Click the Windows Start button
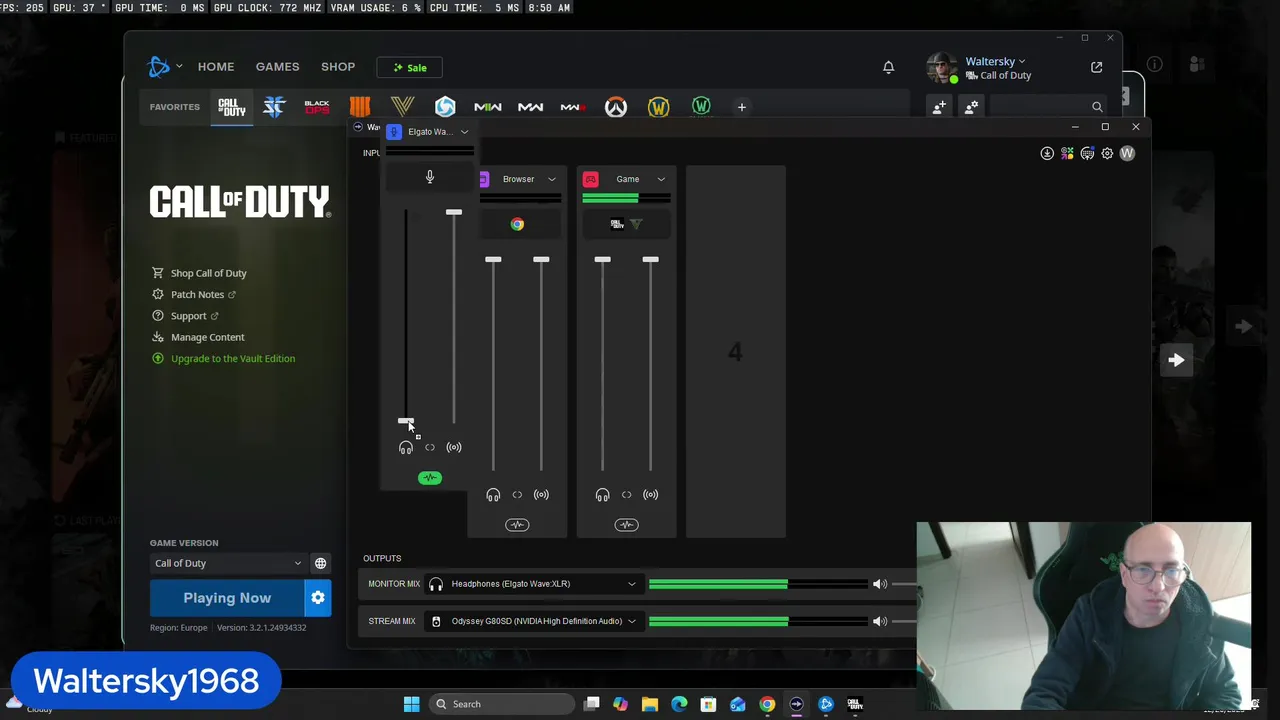The height and width of the screenshot is (720, 1280). tap(411, 704)
